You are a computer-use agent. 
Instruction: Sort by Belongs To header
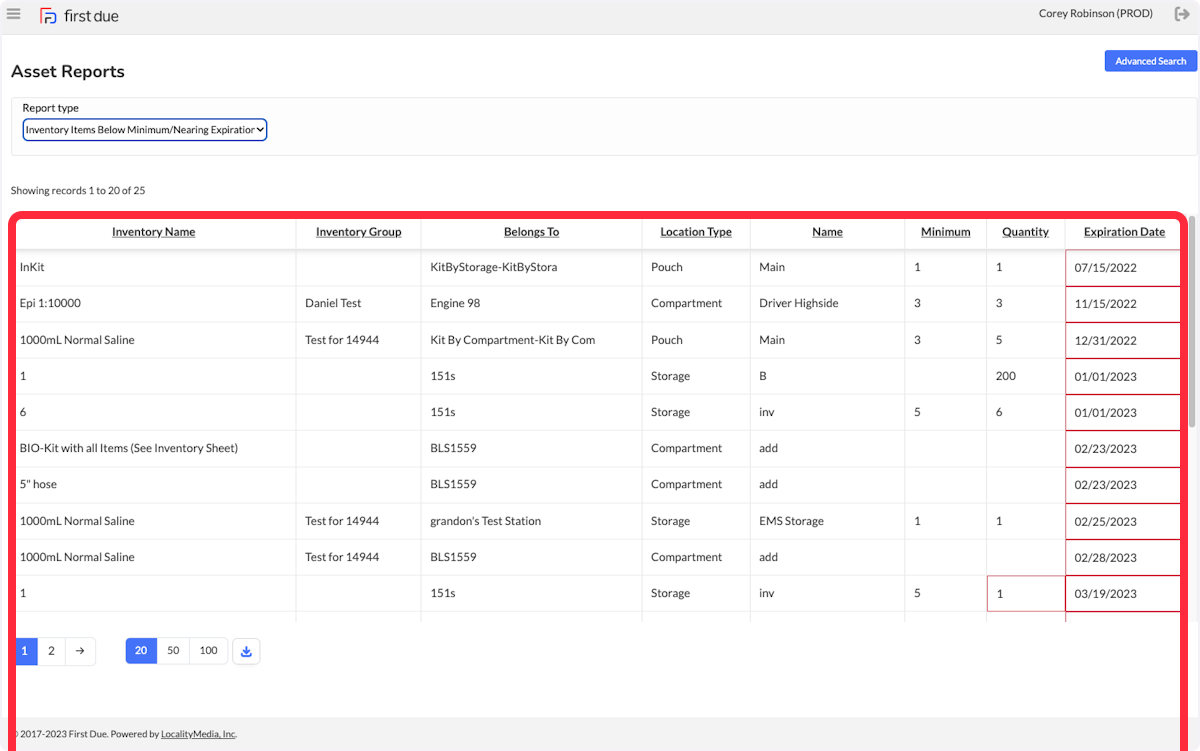tap(531, 232)
